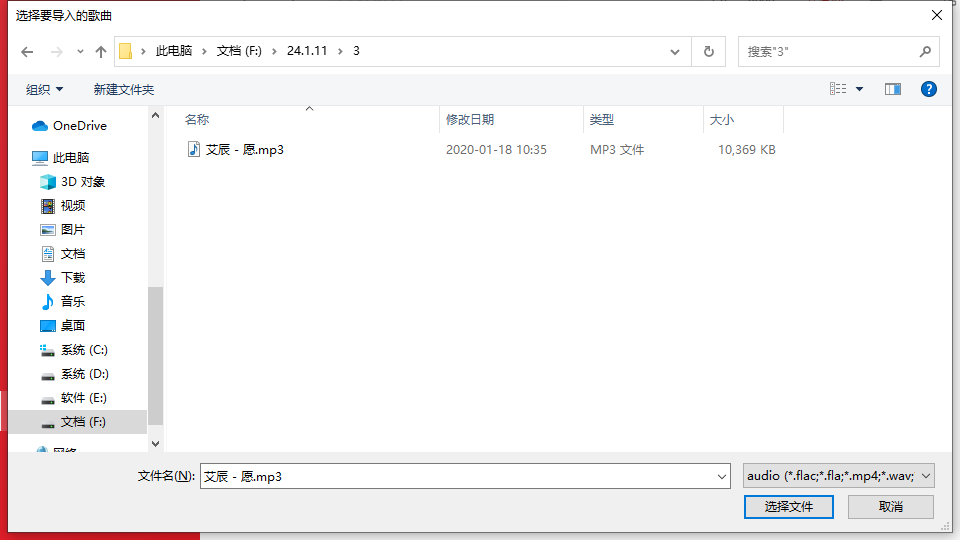
Task: Click the folder icon in address bar
Action: (x=126, y=51)
